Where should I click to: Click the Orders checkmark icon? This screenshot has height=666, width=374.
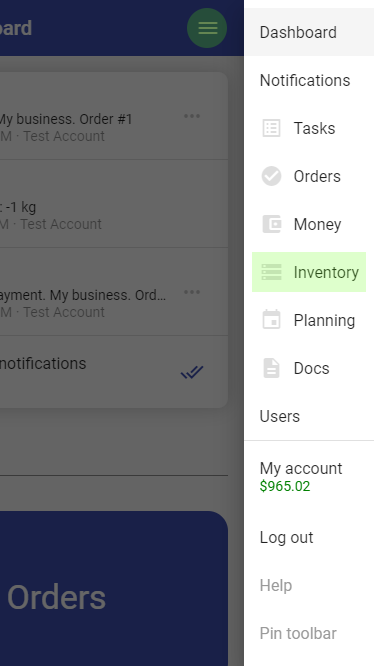(x=271, y=176)
